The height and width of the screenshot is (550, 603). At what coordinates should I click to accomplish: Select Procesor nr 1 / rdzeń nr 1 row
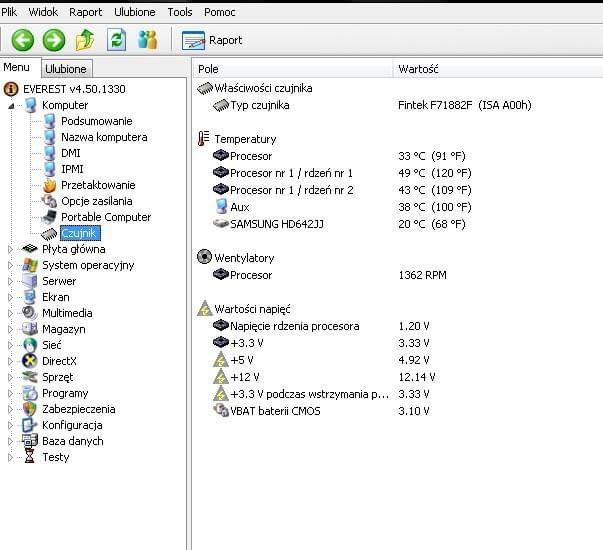click(342, 173)
